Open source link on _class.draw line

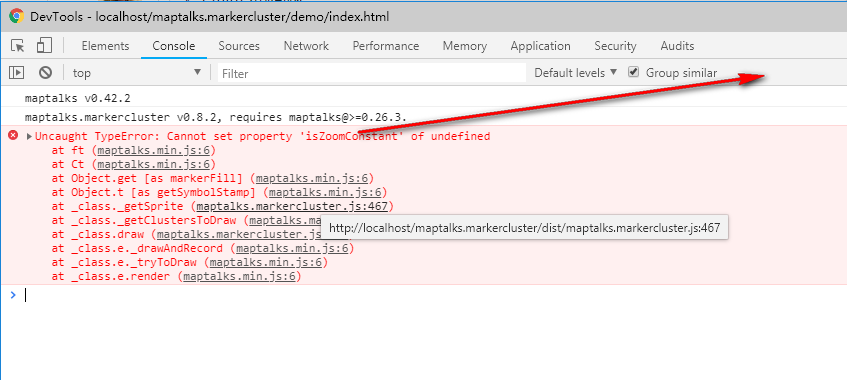240,235
